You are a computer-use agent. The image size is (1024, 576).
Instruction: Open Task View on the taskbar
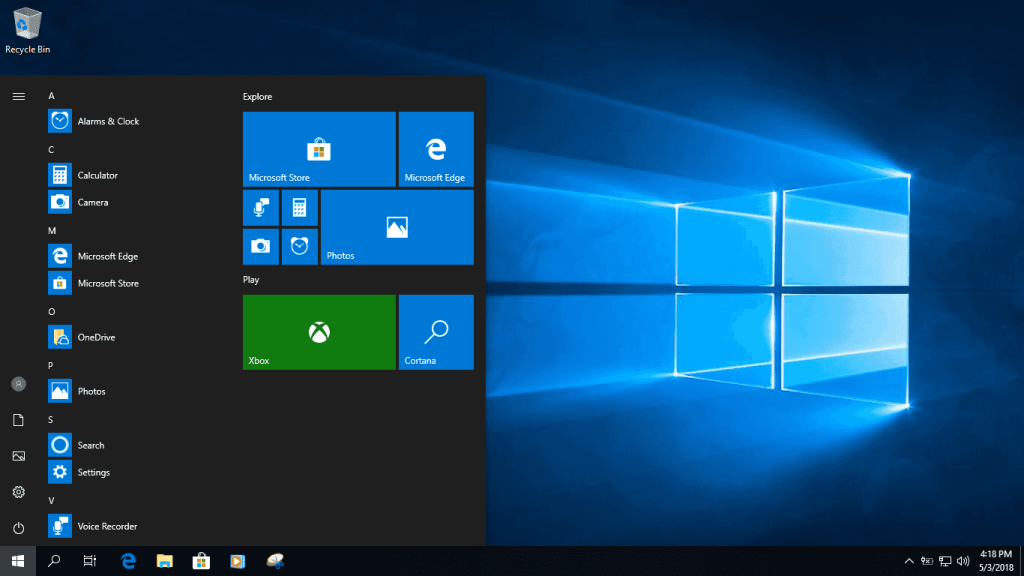click(x=90, y=561)
